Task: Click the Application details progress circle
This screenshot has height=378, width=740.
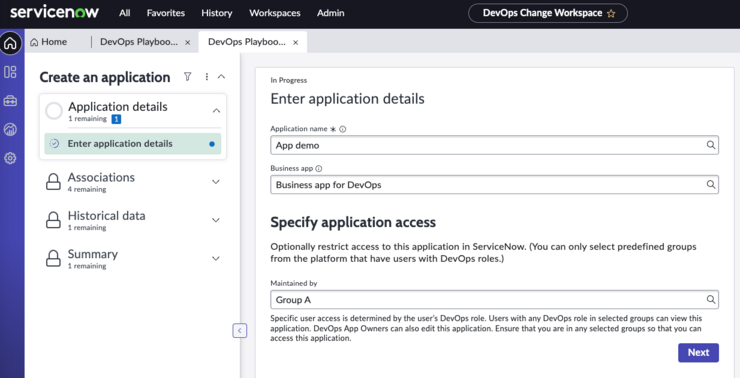Action: pyautogui.click(x=54, y=111)
